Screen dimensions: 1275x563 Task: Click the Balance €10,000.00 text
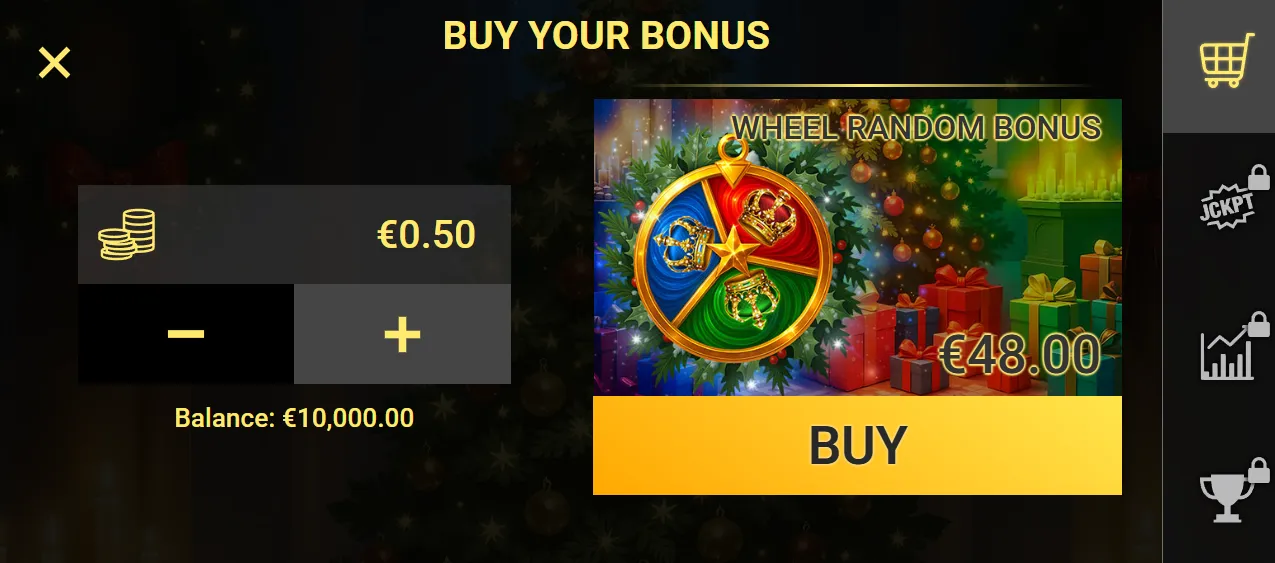pos(294,418)
